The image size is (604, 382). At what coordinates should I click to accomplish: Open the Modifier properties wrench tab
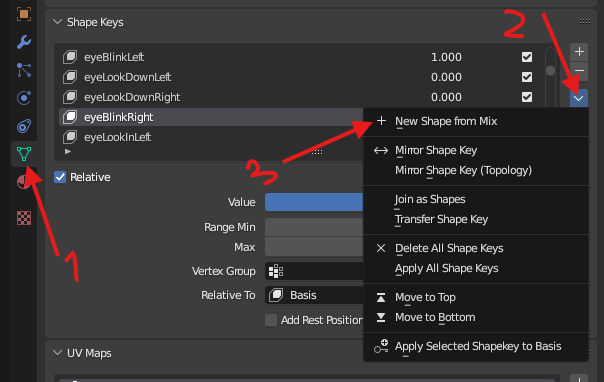[x=24, y=42]
